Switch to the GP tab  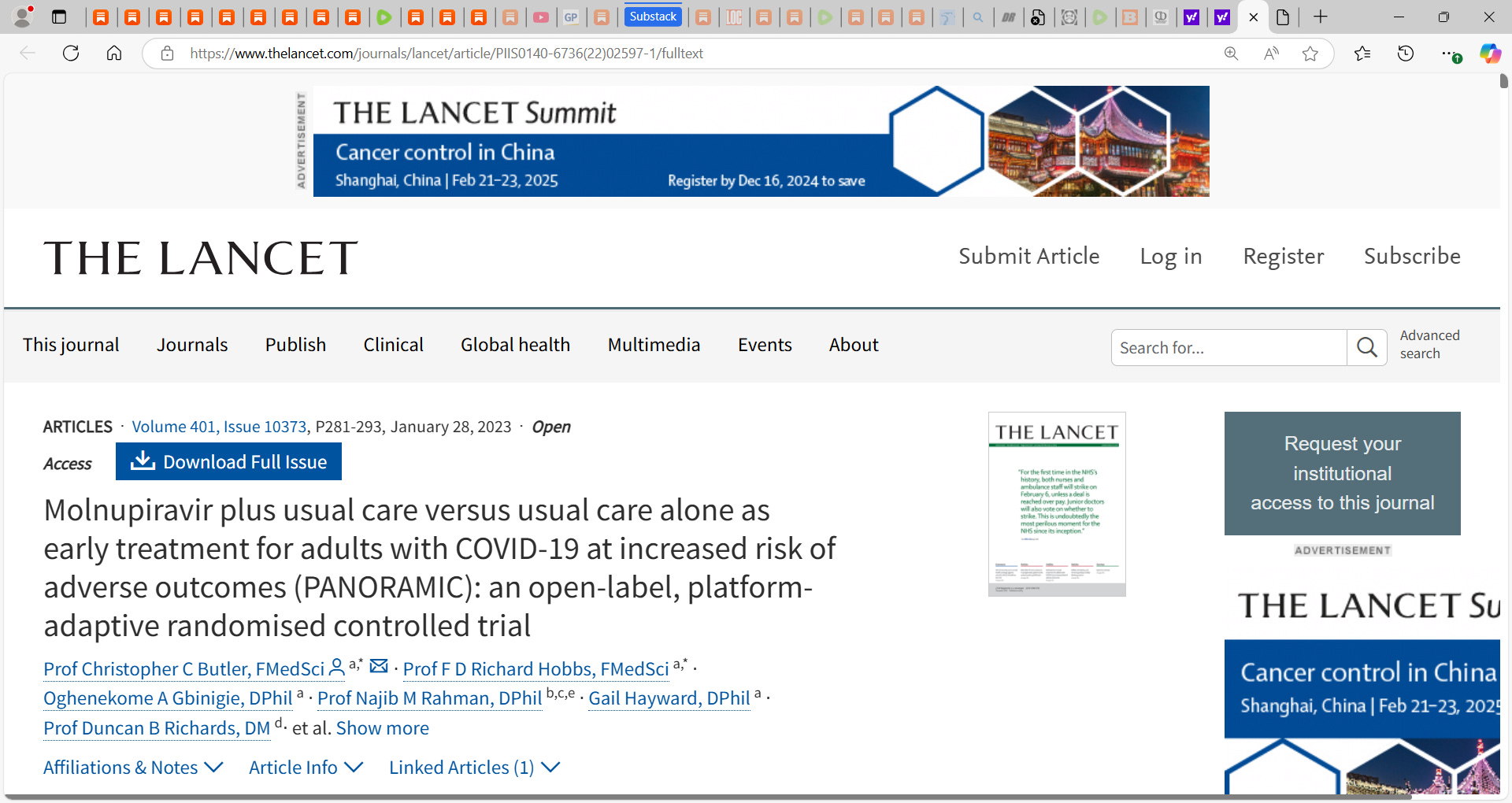571,17
